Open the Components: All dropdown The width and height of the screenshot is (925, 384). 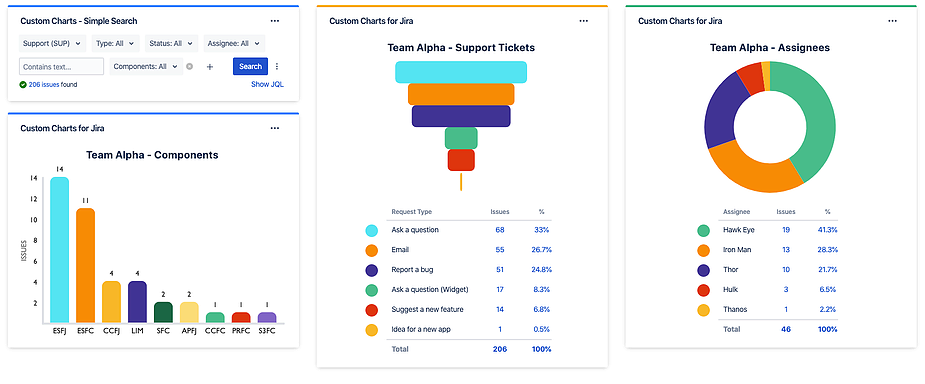(x=145, y=67)
